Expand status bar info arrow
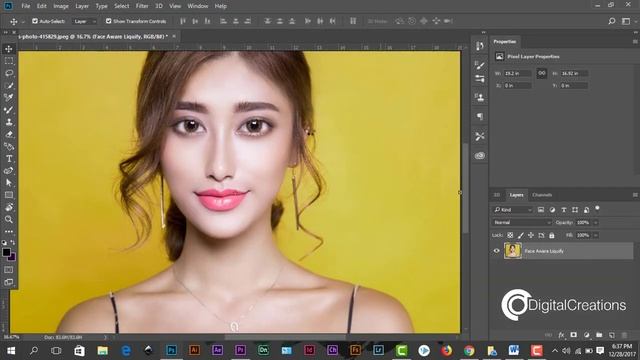The width and height of the screenshot is (640, 360). point(105,337)
